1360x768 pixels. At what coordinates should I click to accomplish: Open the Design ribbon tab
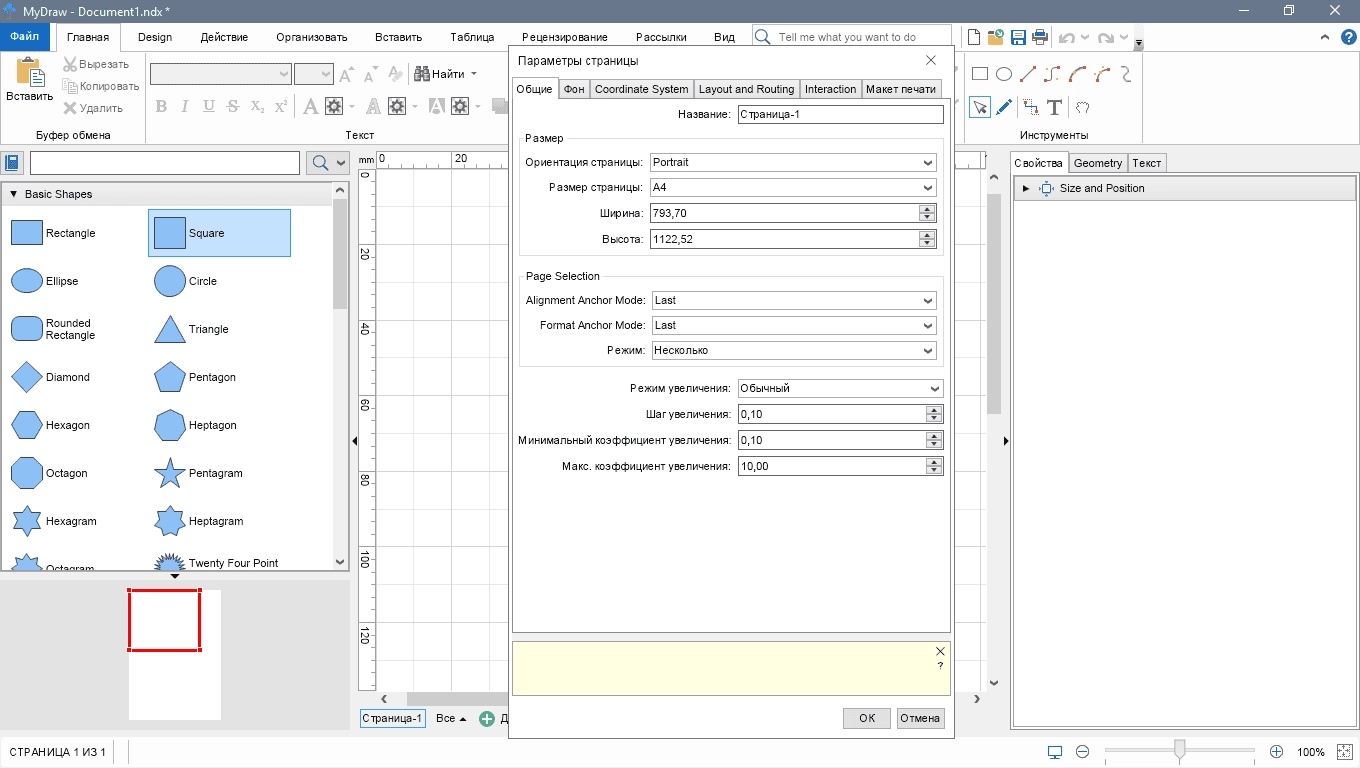click(x=155, y=37)
